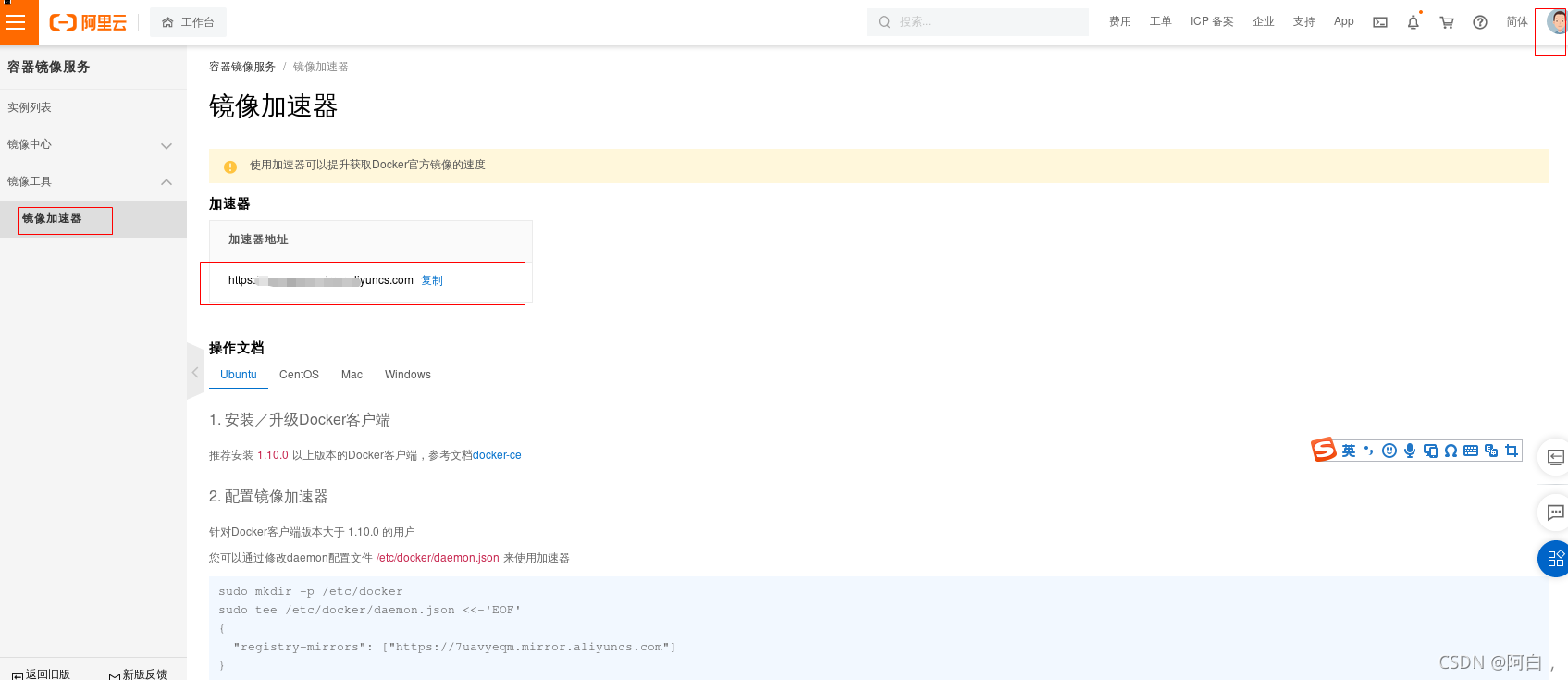This screenshot has width=1568, height=680.
Task: Open the 工单 menu
Action: [1160, 21]
